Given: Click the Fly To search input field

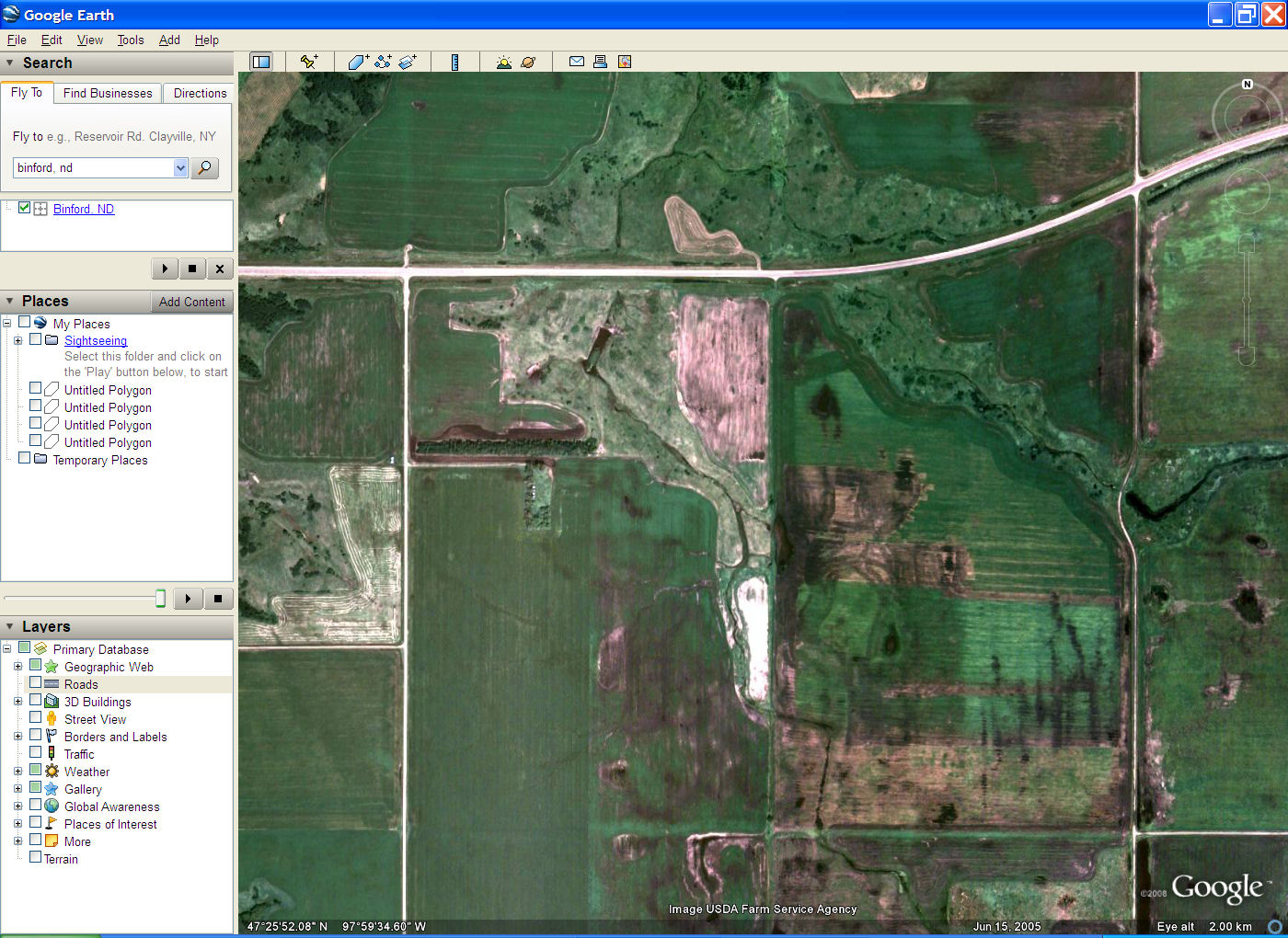Looking at the screenshot, I should click(x=93, y=167).
